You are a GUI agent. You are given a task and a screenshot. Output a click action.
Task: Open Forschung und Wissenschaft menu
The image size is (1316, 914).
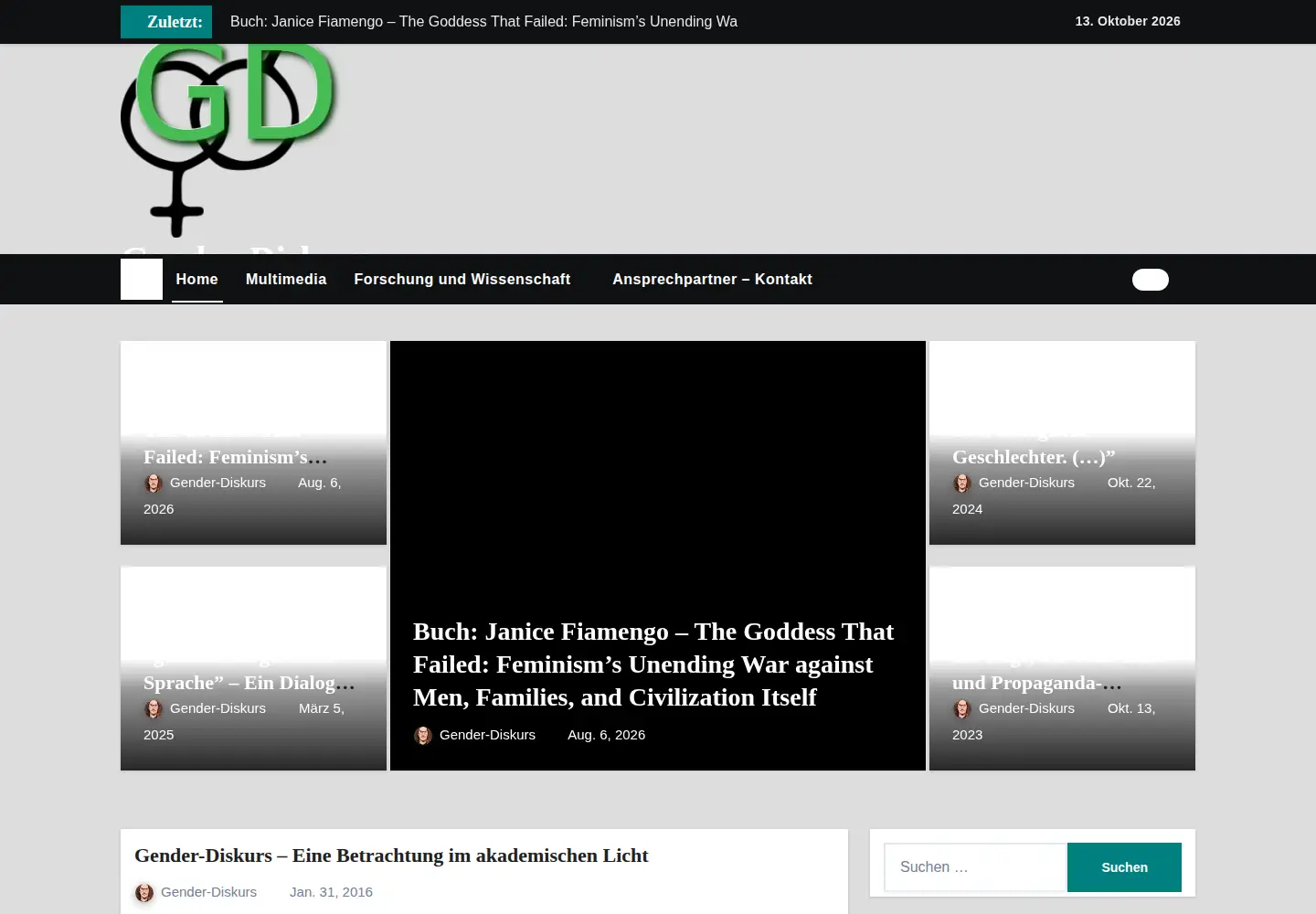click(462, 279)
